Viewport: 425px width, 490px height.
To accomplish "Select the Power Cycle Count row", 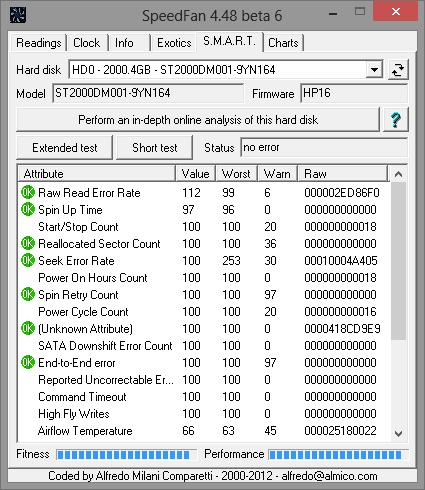I will (x=204, y=312).
